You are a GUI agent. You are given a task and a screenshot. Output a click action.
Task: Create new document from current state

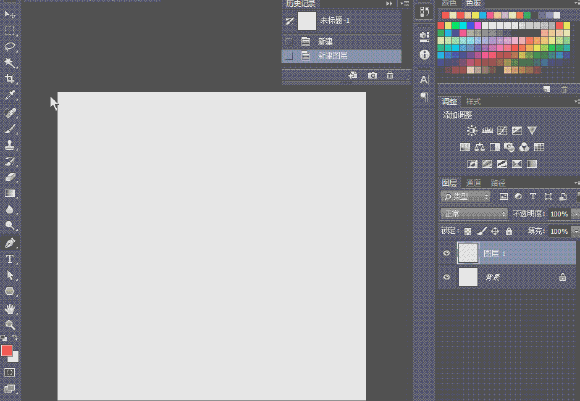click(x=353, y=75)
